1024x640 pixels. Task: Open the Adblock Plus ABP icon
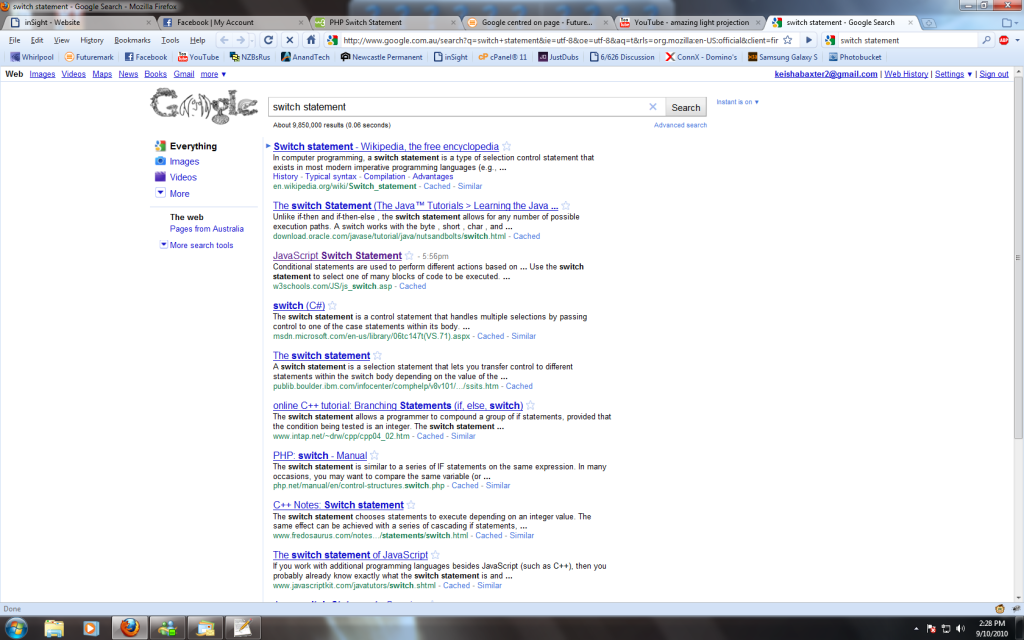tap(1004, 40)
